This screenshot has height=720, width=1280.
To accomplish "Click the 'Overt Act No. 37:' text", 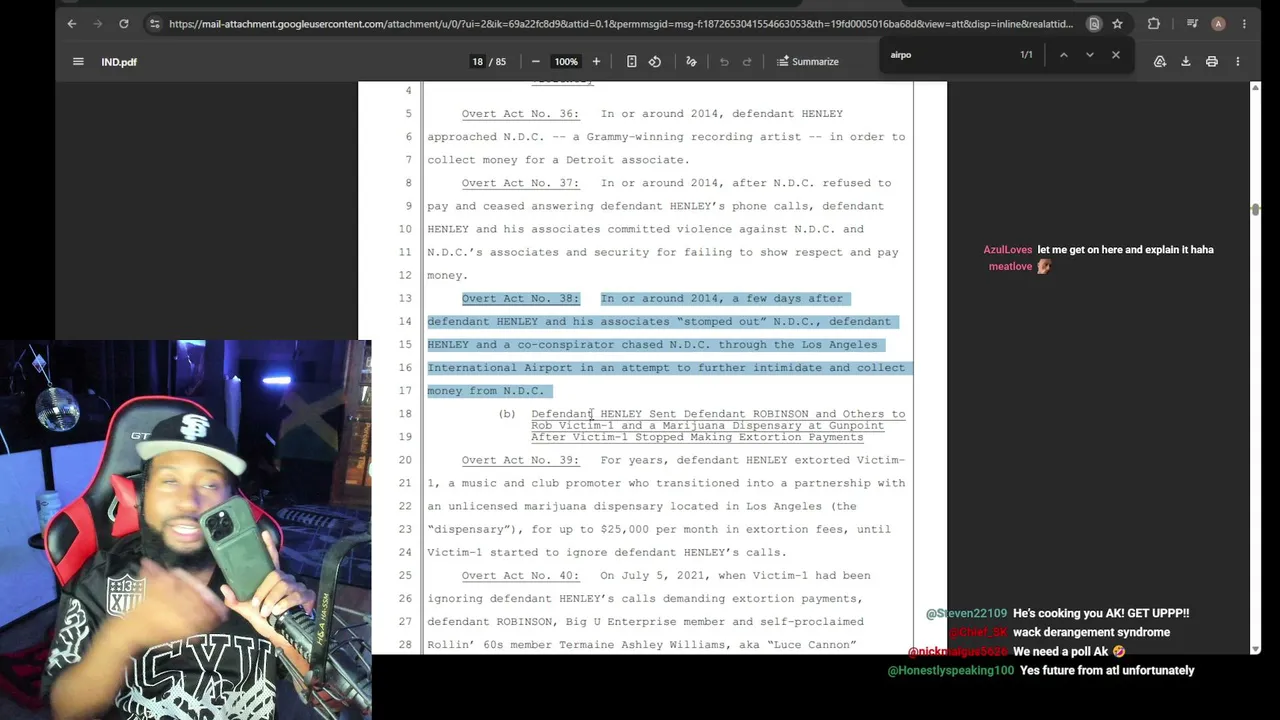I will 520,183.
